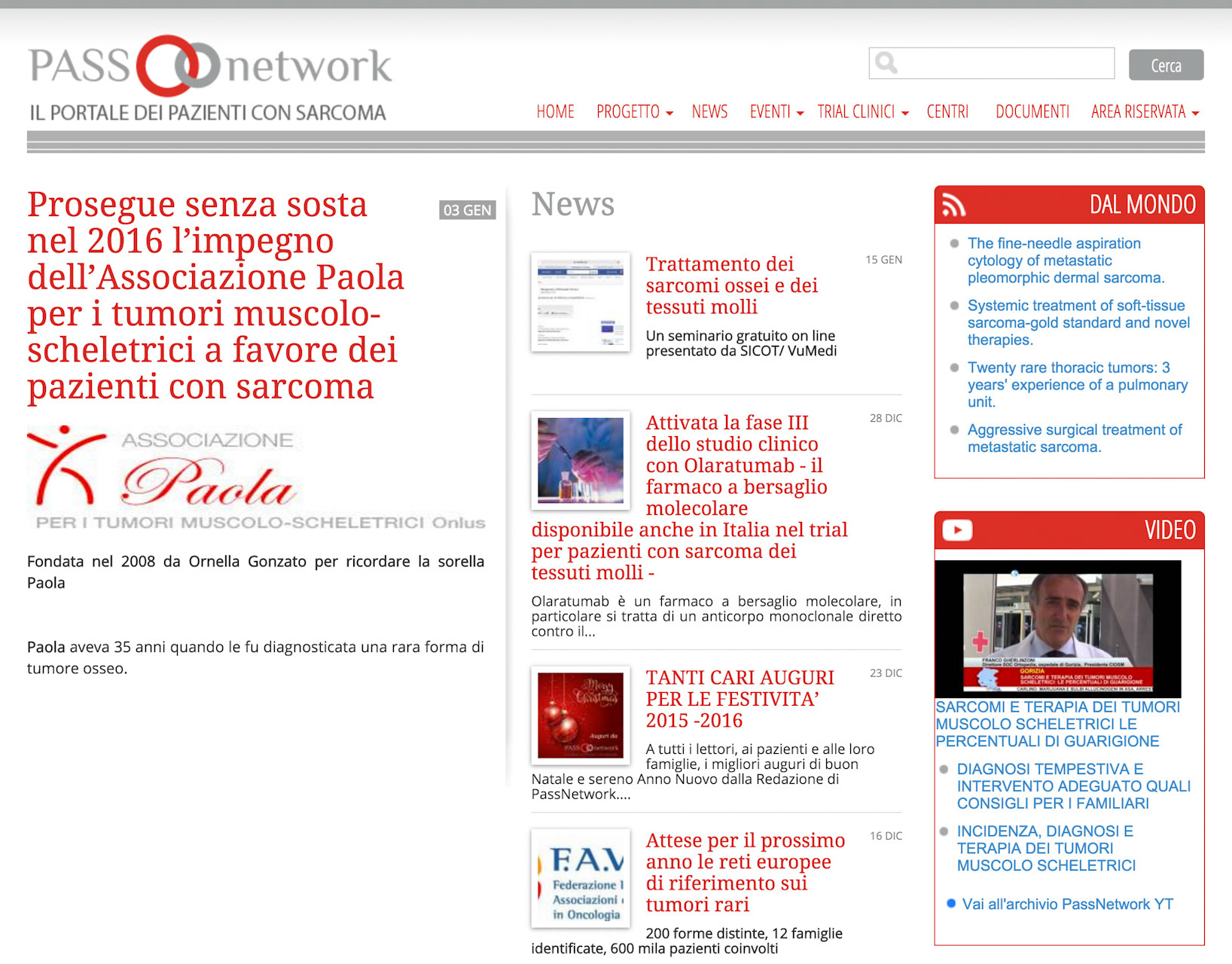This screenshot has height=964, width=1232.
Task: Click text Fondata nel 2008 da Ornella Gonzato
Action: tap(256, 572)
